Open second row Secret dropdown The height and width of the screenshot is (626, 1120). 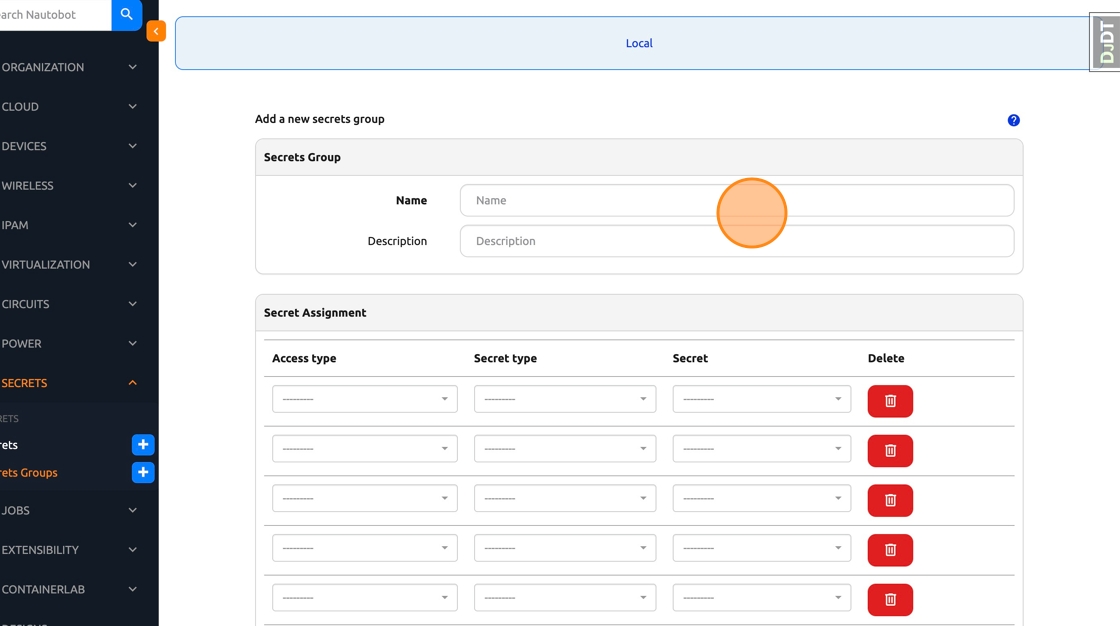point(761,449)
